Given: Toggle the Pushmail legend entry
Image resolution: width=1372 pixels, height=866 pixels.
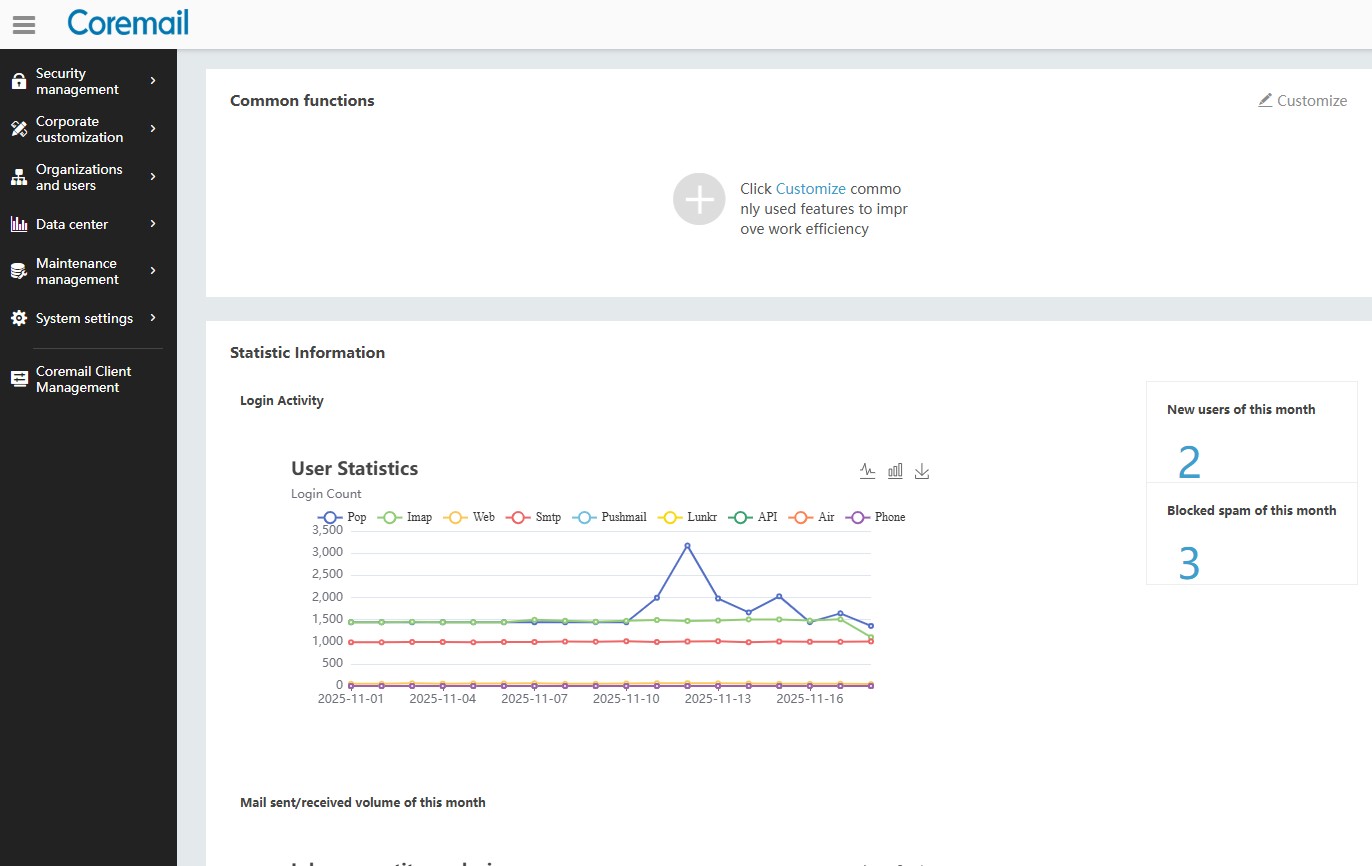Looking at the screenshot, I should (x=612, y=517).
